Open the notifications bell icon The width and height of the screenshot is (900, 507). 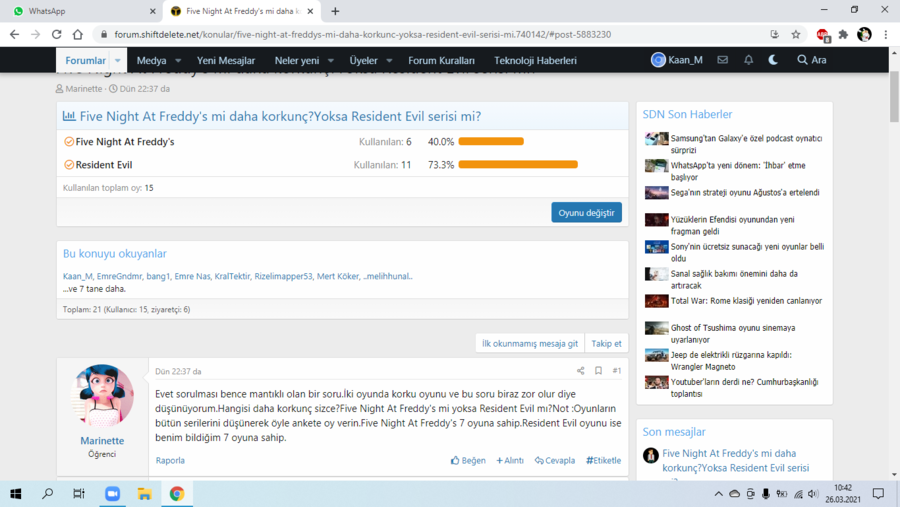(748, 60)
